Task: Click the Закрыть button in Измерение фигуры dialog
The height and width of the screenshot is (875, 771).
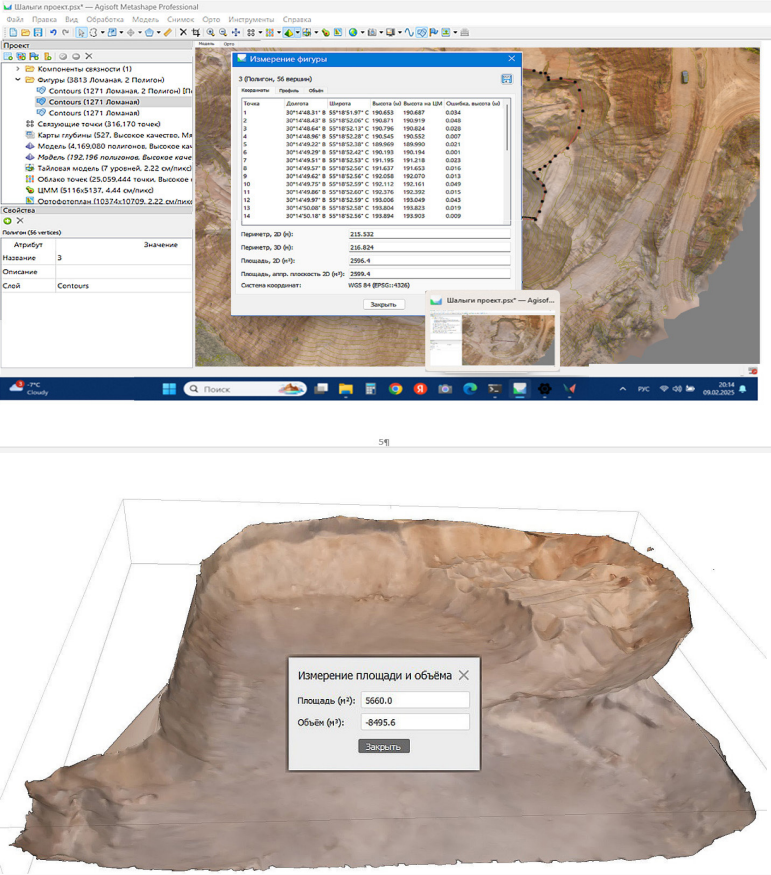Action: click(x=383, y=304)
